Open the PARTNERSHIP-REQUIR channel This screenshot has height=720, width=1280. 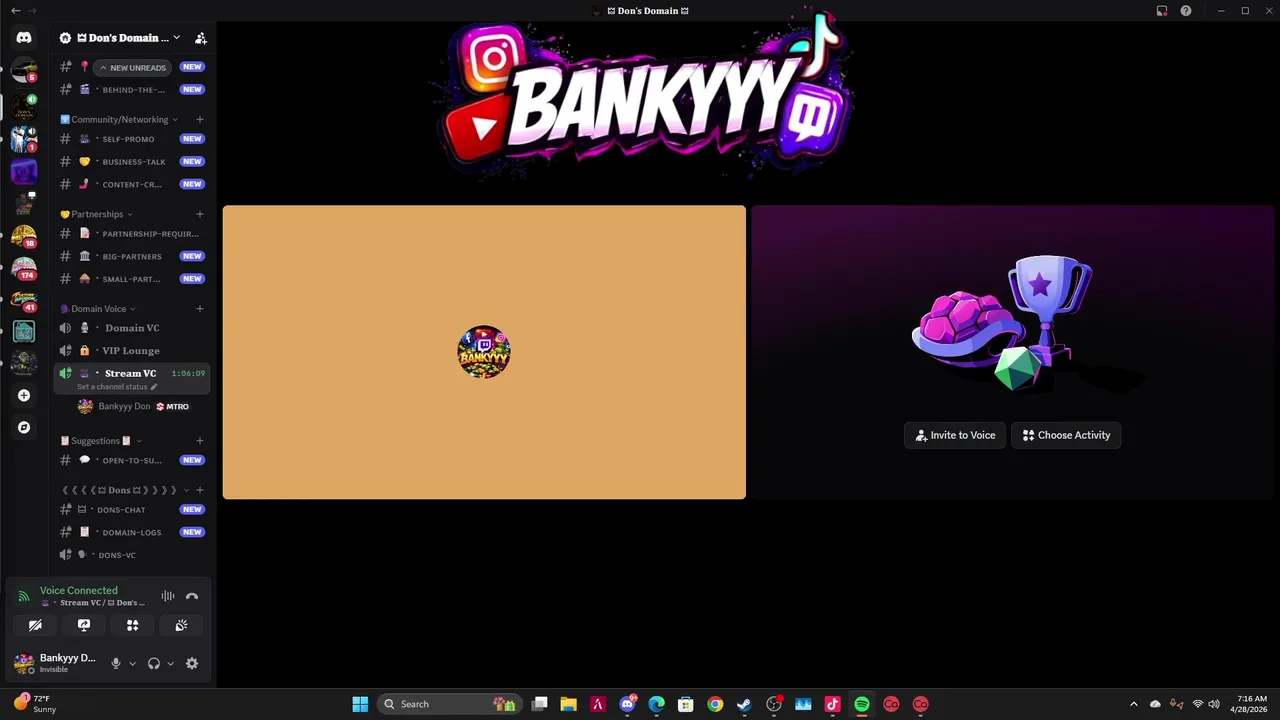click(131, 233)
